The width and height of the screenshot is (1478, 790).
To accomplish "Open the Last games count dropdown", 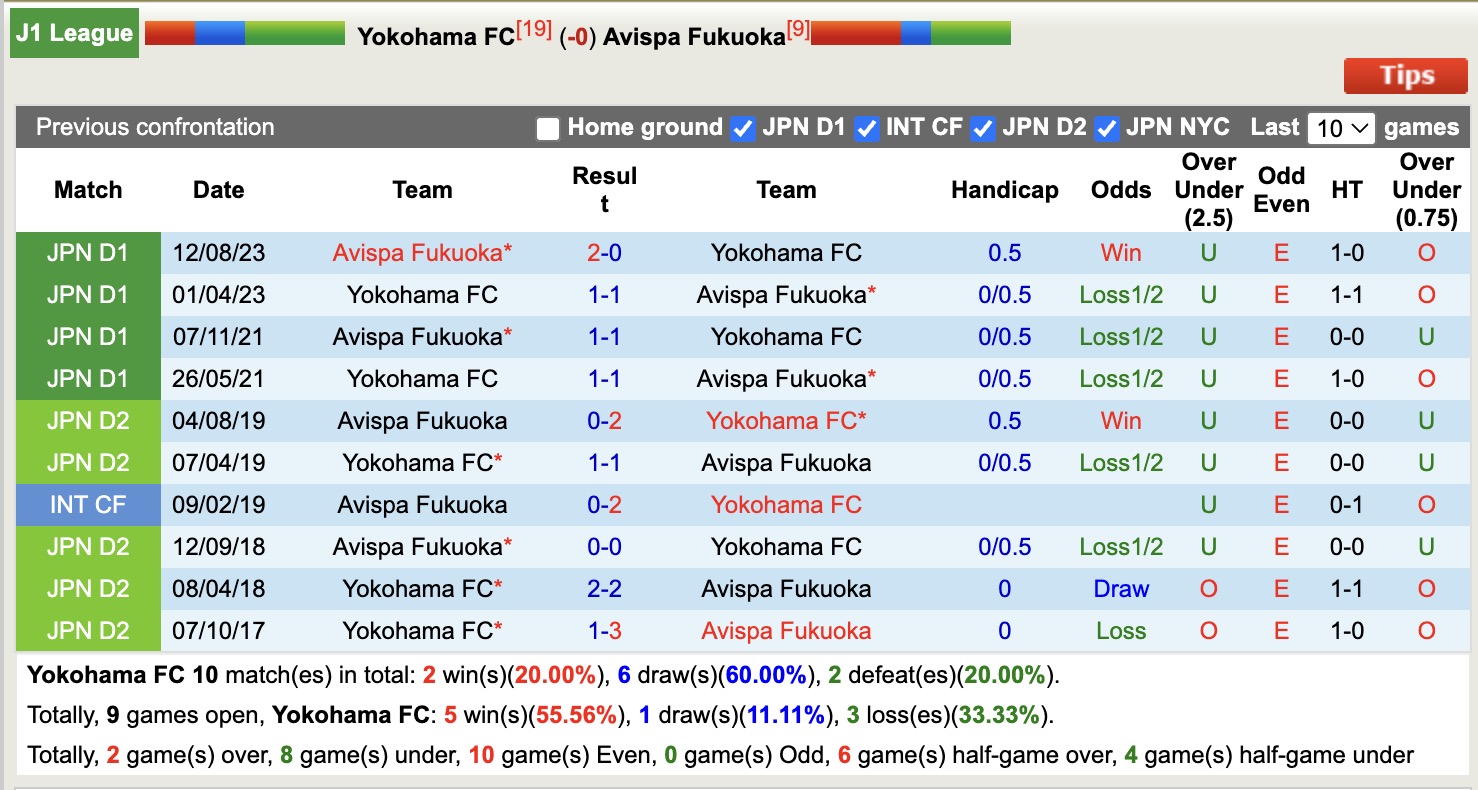I will [x=1340, y=128].
